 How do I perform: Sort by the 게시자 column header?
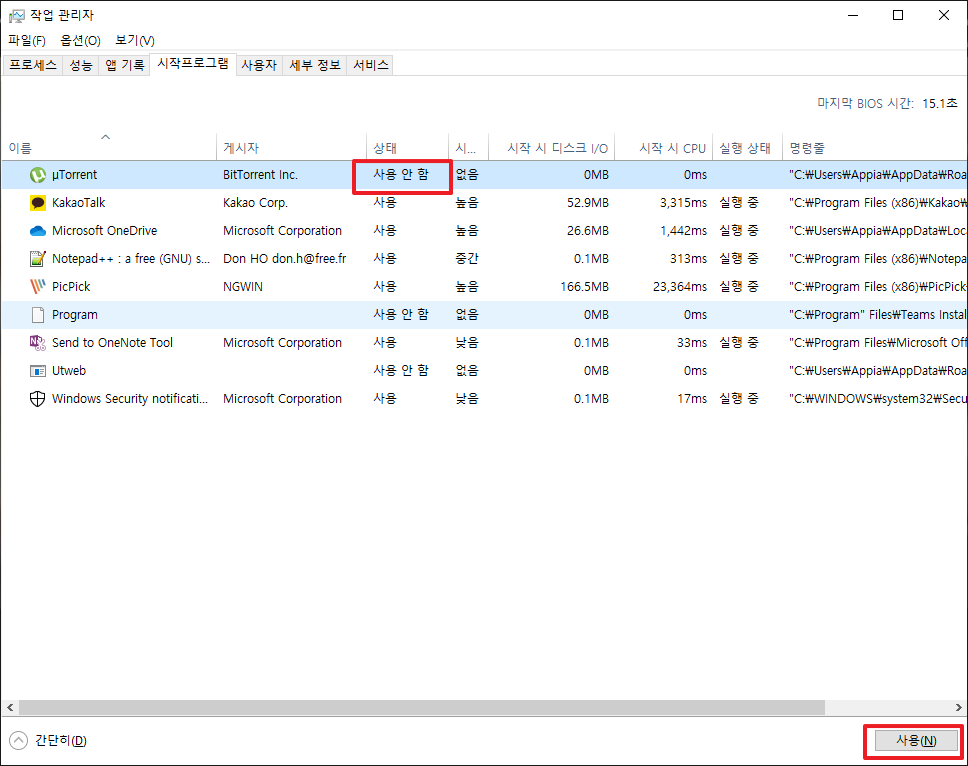click(291, 148)
